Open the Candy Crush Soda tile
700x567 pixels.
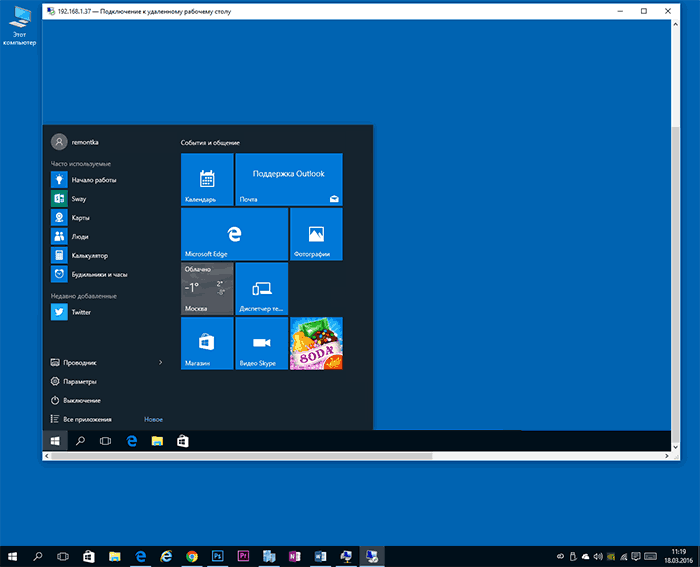316,343
